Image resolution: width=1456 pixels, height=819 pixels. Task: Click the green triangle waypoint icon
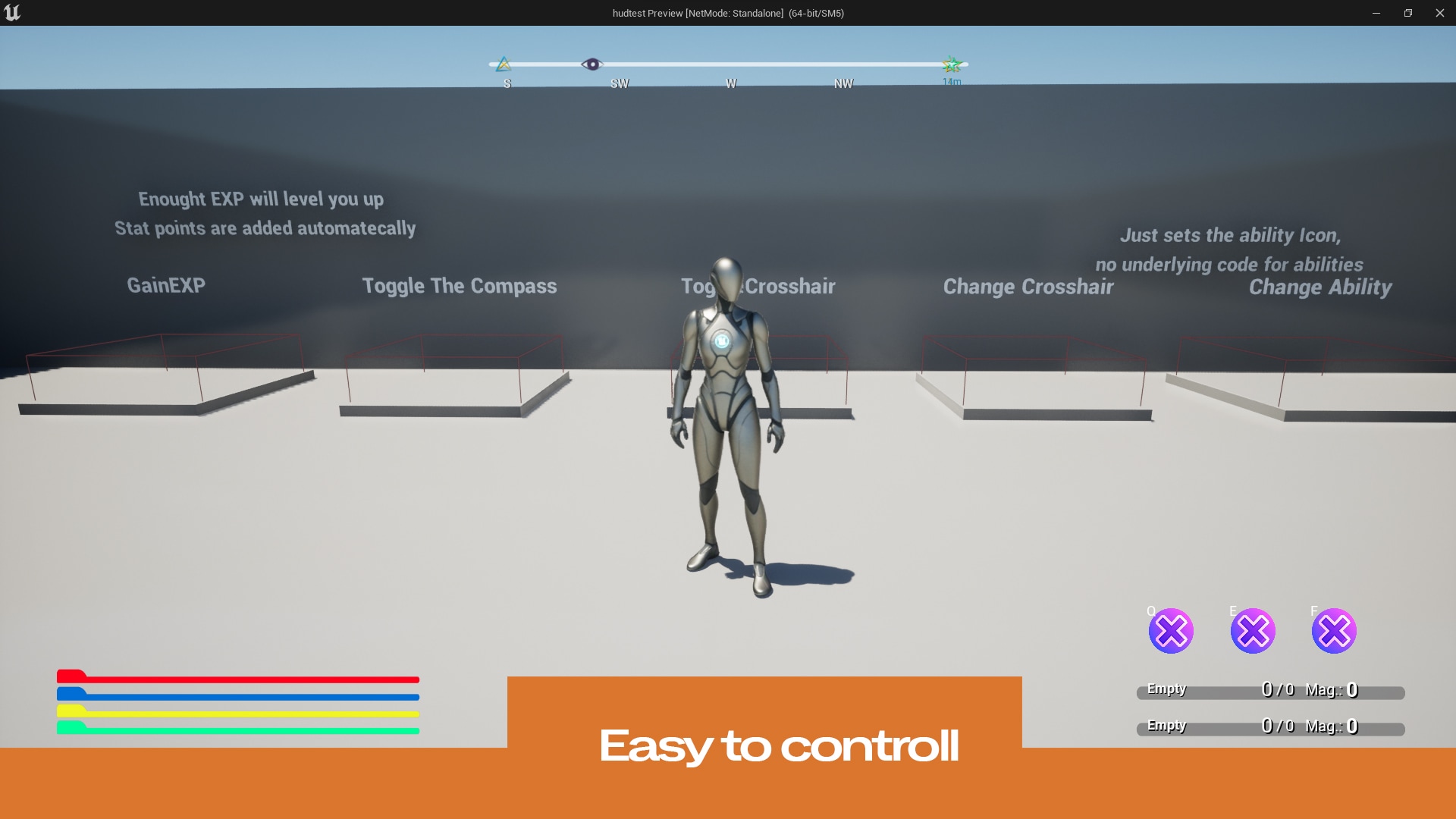click(504, 63)
